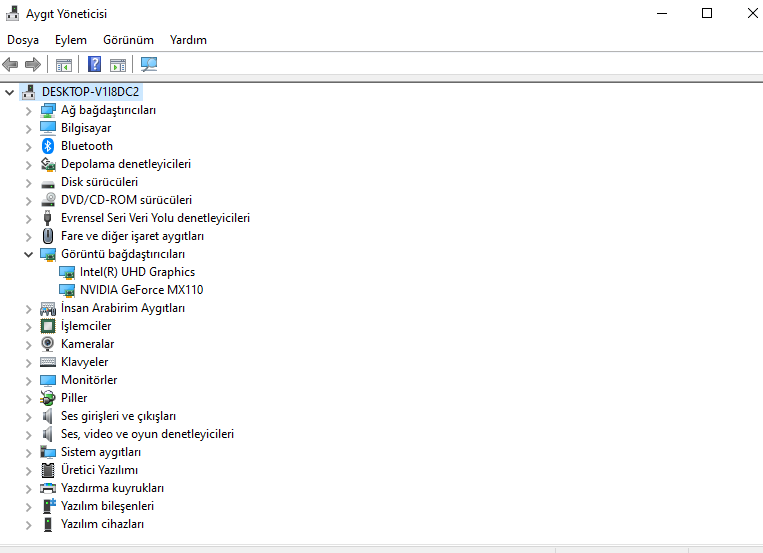This screenshot has width=763, height=553.
Task: Click the İnsan Arabirim Aygıtları icon
Action: click(48, 309)
